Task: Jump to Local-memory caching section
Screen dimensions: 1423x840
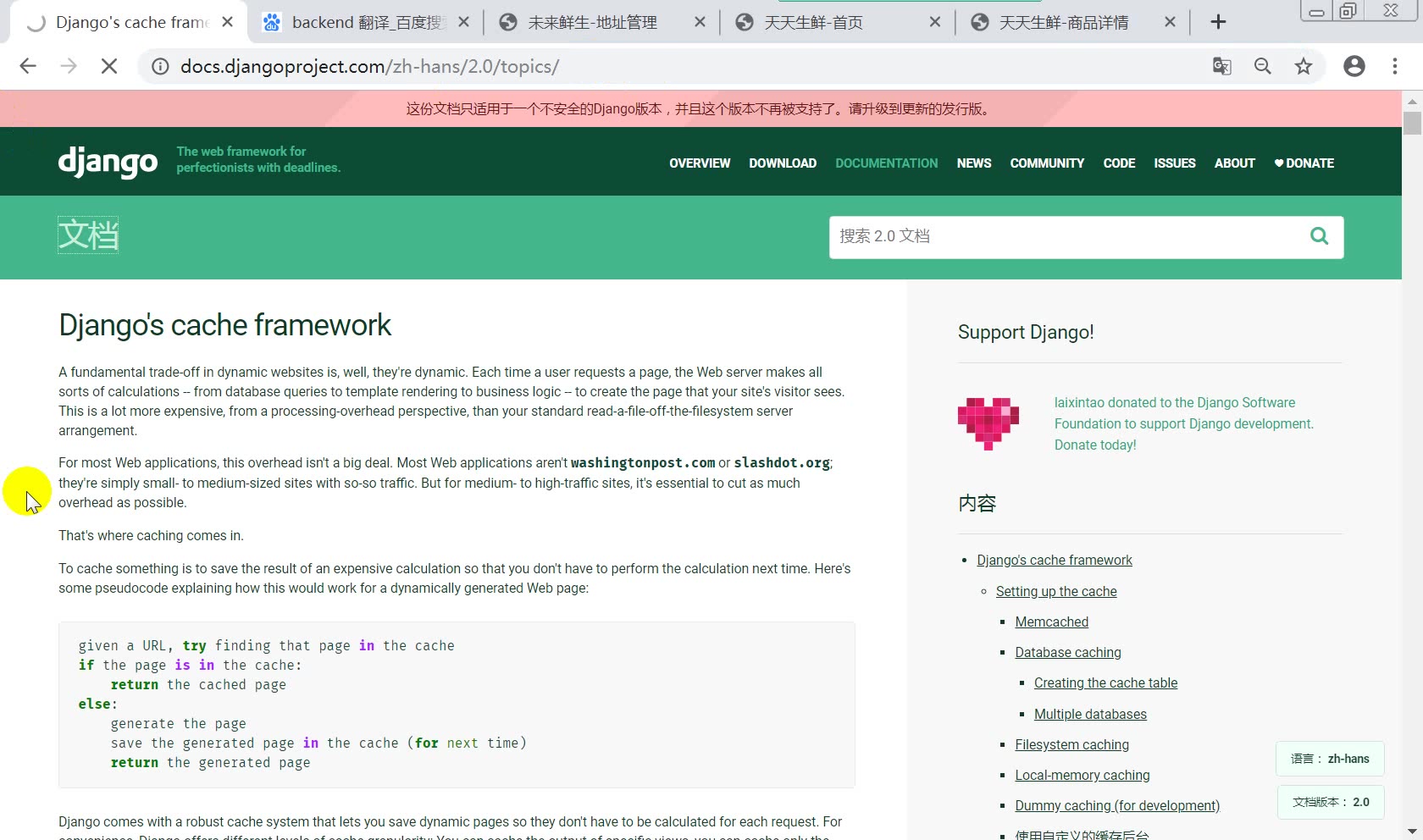Action: 1082,775
